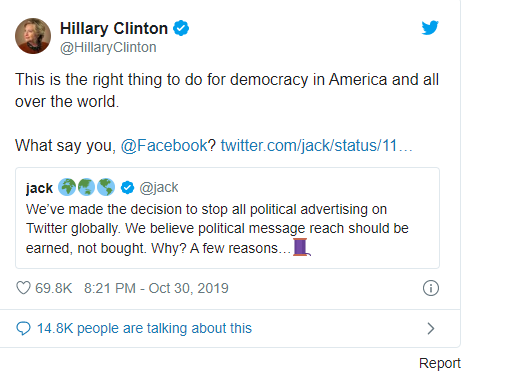Viewport: 520px width, 377px height.
Task: Click Hillary Clinton's verified badge
Action: coord(181,28)
